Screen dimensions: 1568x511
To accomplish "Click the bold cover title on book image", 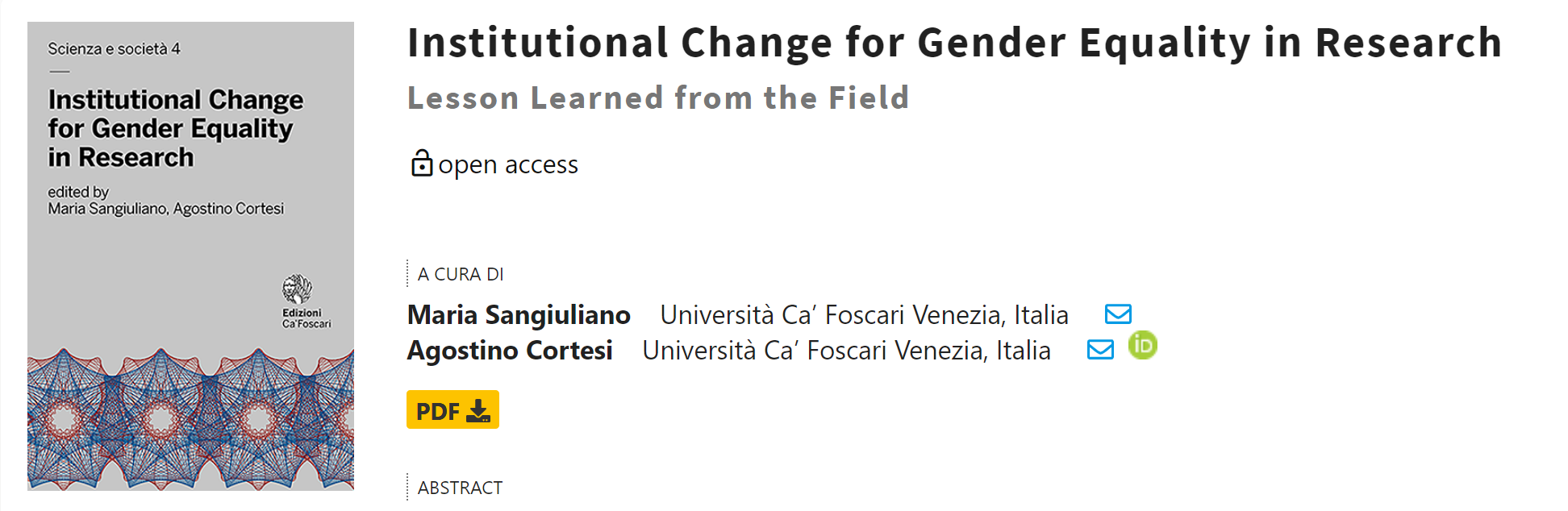I will point(176,128).
